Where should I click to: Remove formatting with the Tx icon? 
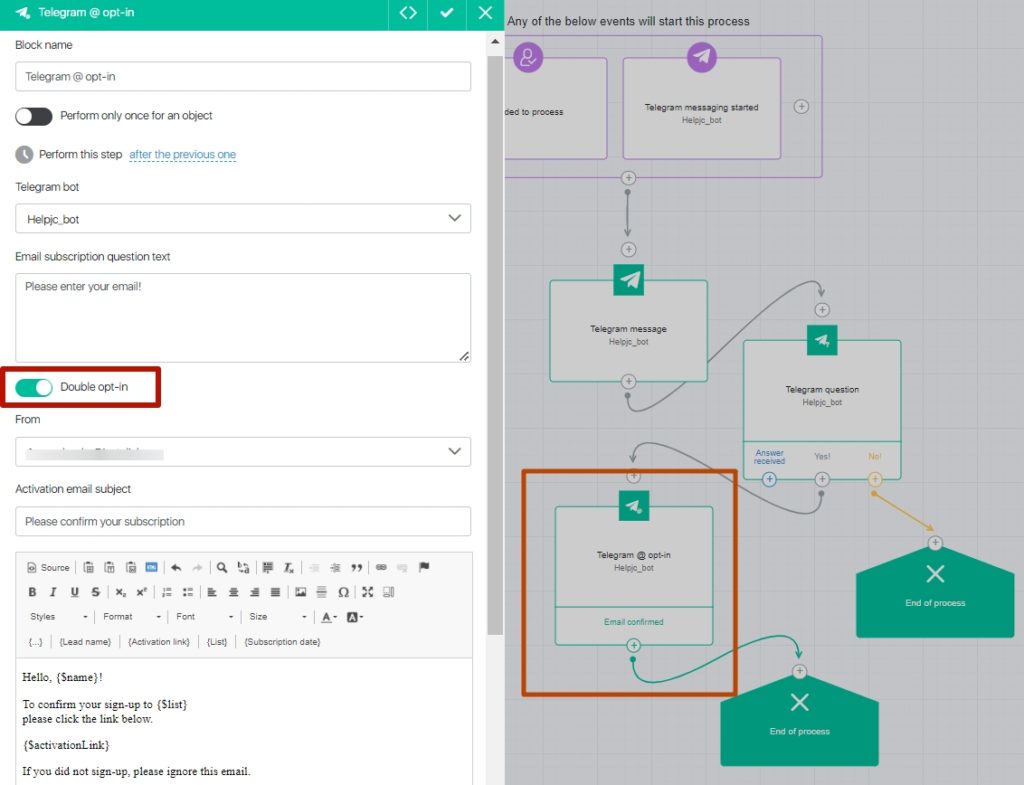pyautogui.click(x=289, y=568)
